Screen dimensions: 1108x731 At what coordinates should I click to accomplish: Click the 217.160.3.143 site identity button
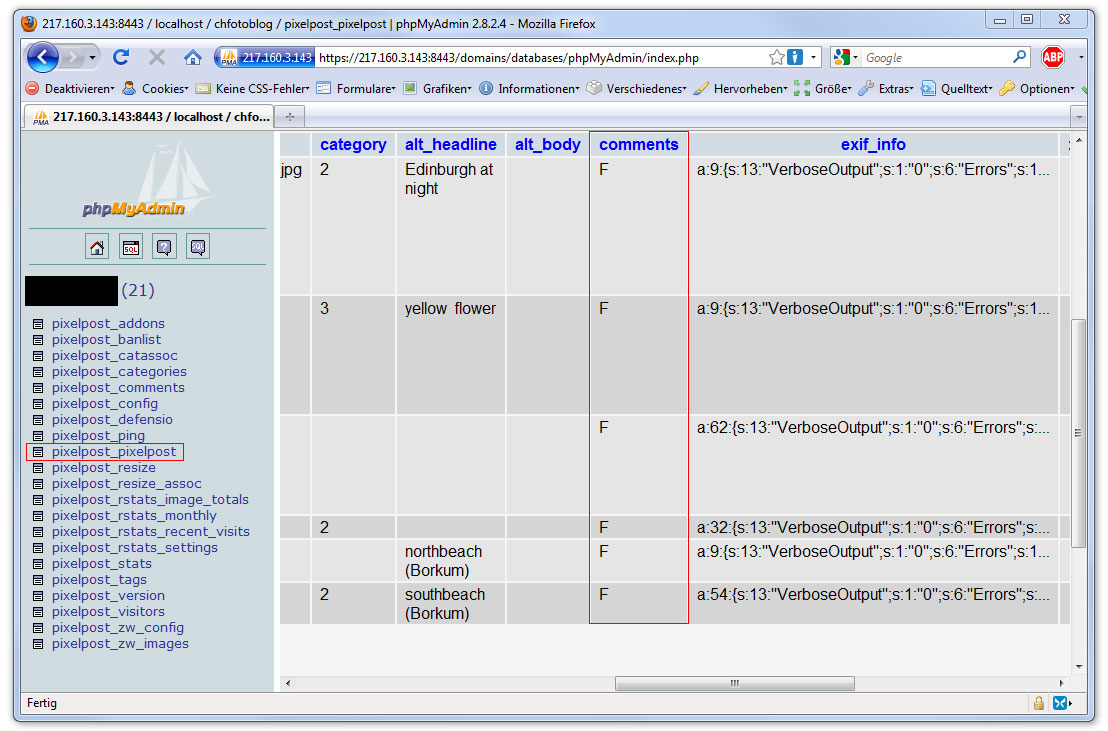pos(266,57)
